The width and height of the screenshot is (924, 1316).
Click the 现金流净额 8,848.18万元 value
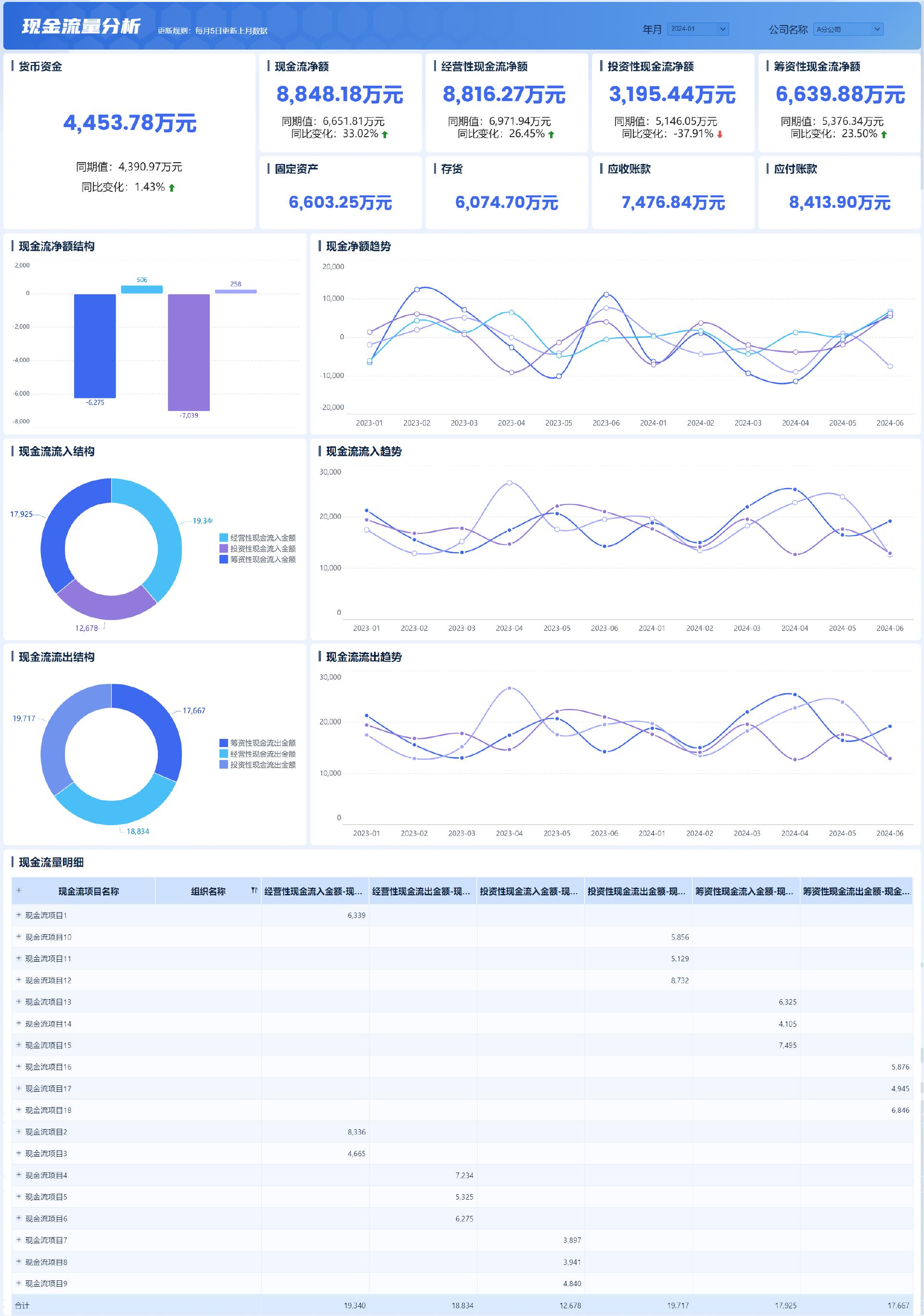(x=339, y=94)
